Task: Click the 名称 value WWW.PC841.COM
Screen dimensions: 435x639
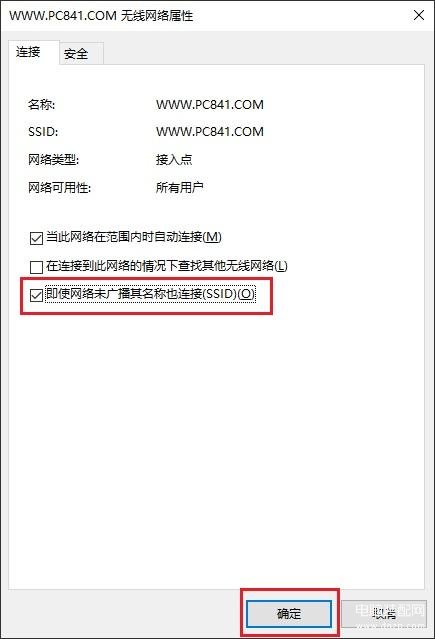Action: (210, 105)
